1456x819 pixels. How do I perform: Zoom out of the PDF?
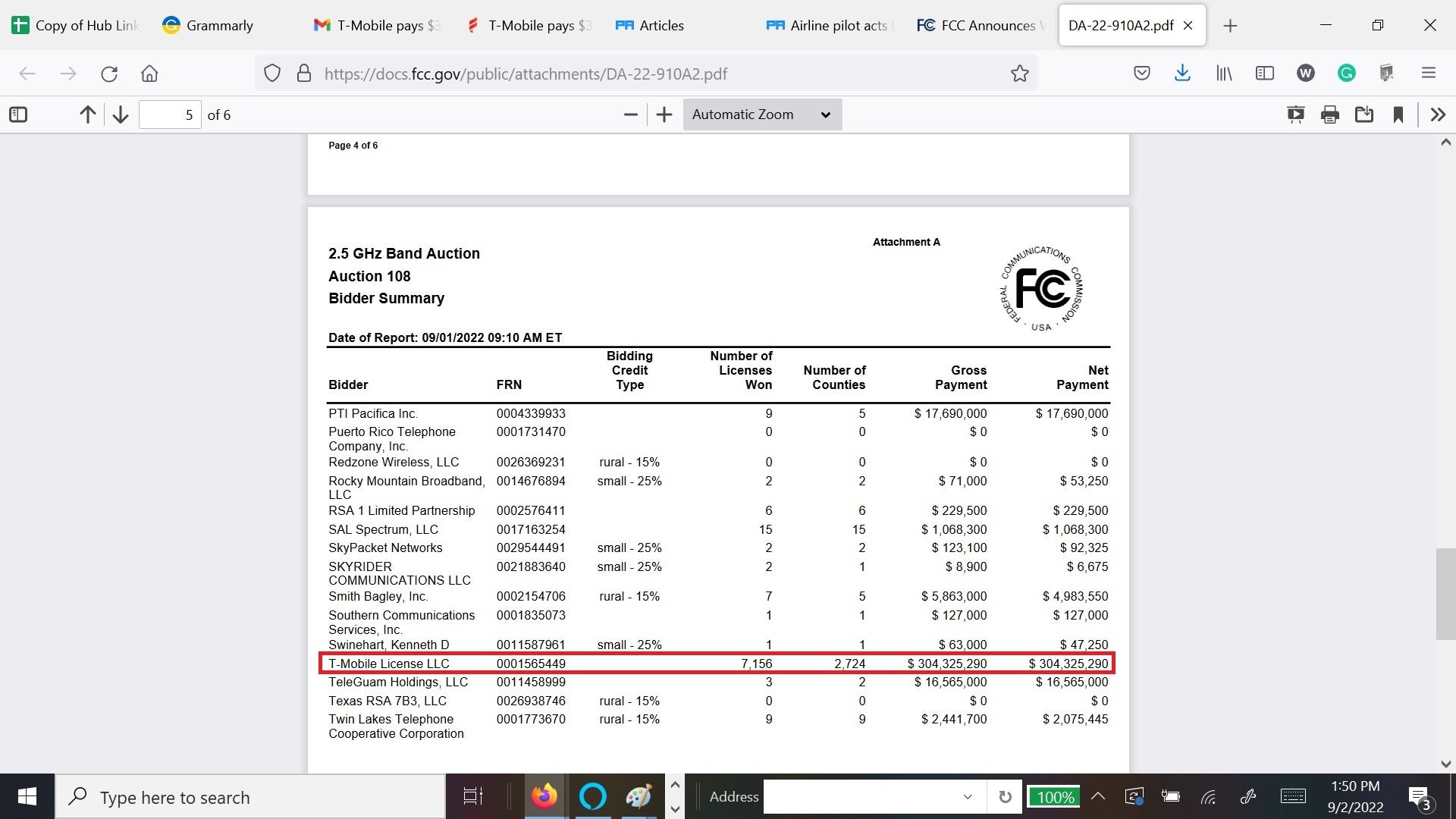[x=630, y=115]
